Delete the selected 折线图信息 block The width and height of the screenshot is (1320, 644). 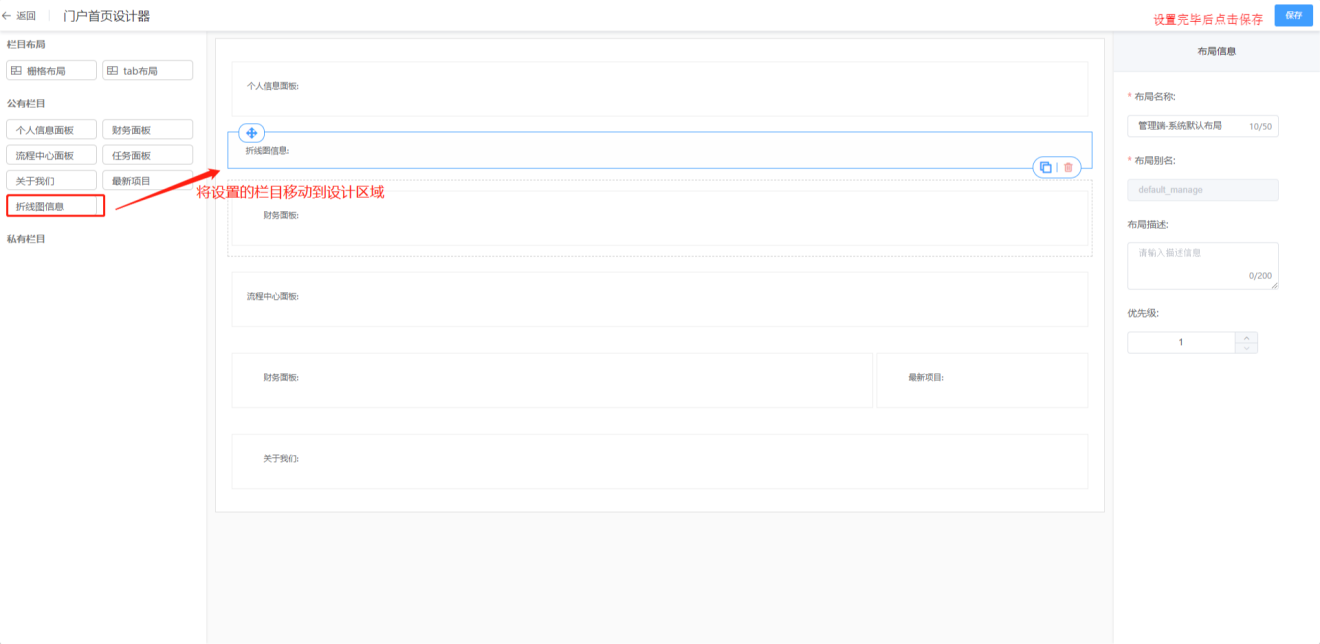click(1068, 168)
